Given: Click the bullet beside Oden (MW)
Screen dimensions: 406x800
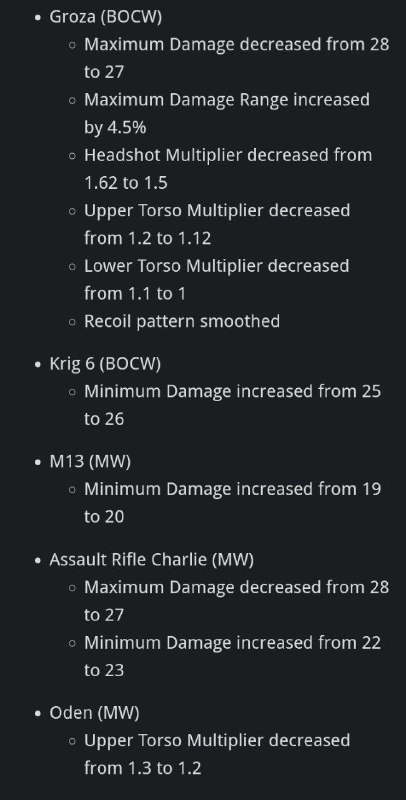Looking at the screenshot, I should point(38,713).
